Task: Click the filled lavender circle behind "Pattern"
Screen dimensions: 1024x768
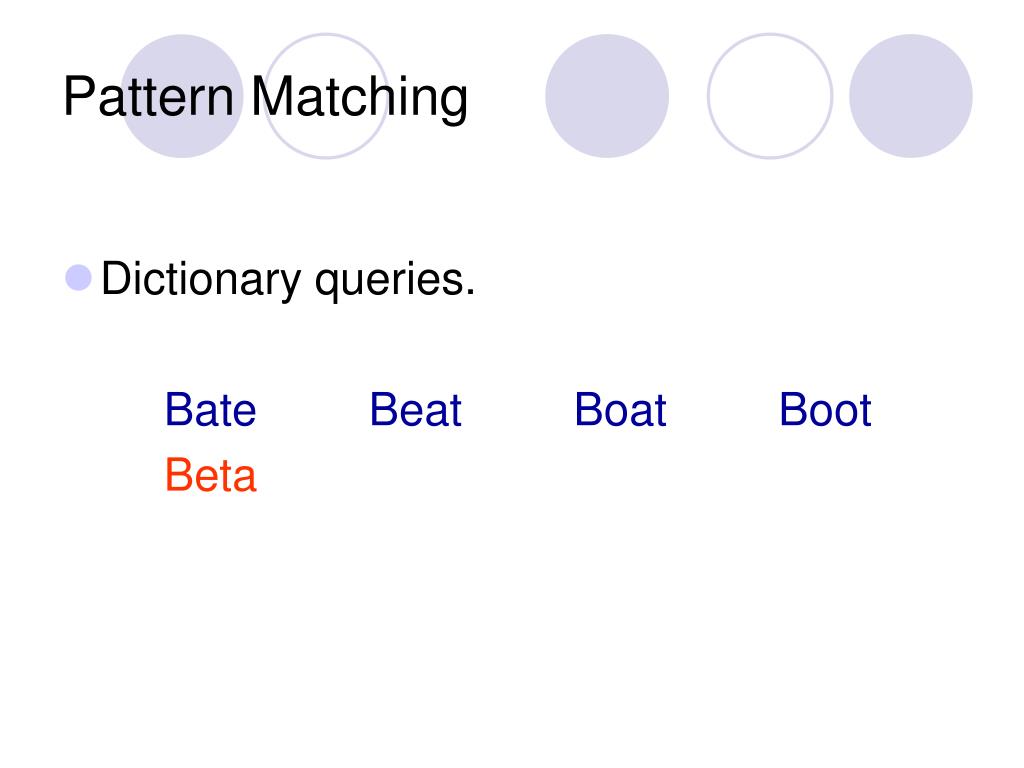Action: coord(182,95)
